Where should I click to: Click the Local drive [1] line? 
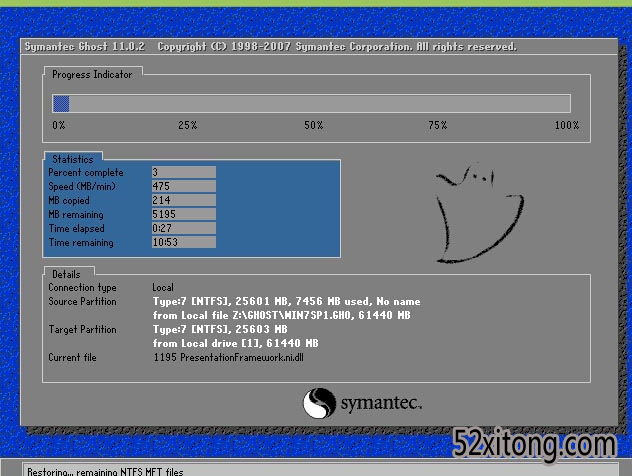[x=235, y=343]
